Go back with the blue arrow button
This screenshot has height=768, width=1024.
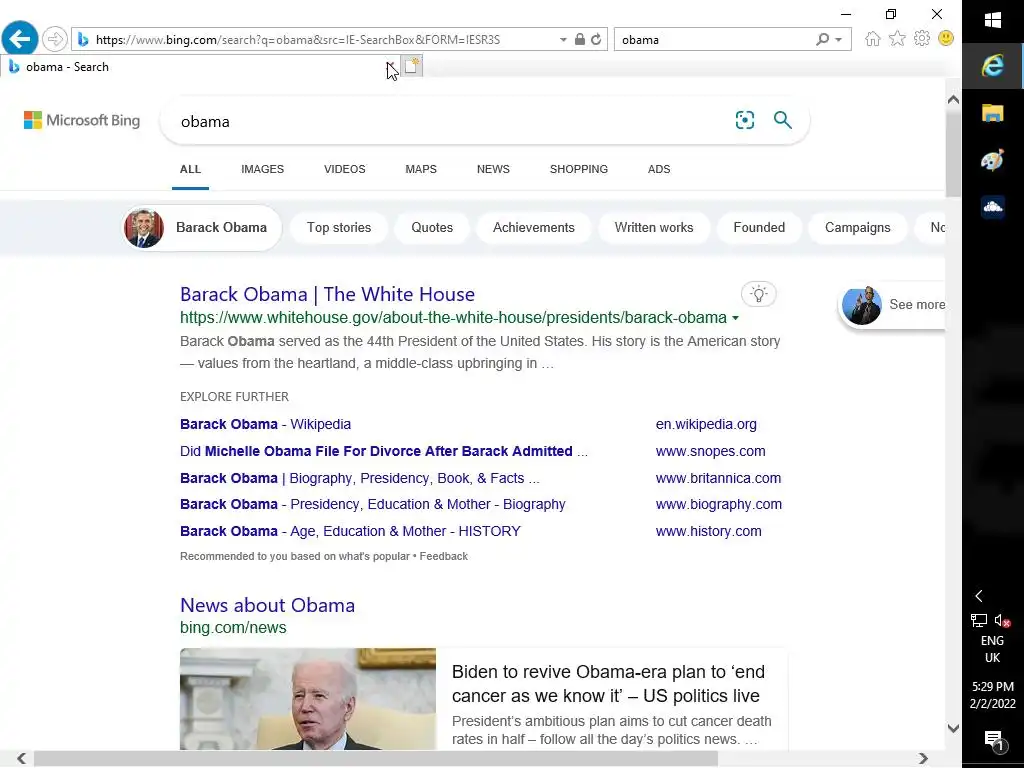pos(20,39)
